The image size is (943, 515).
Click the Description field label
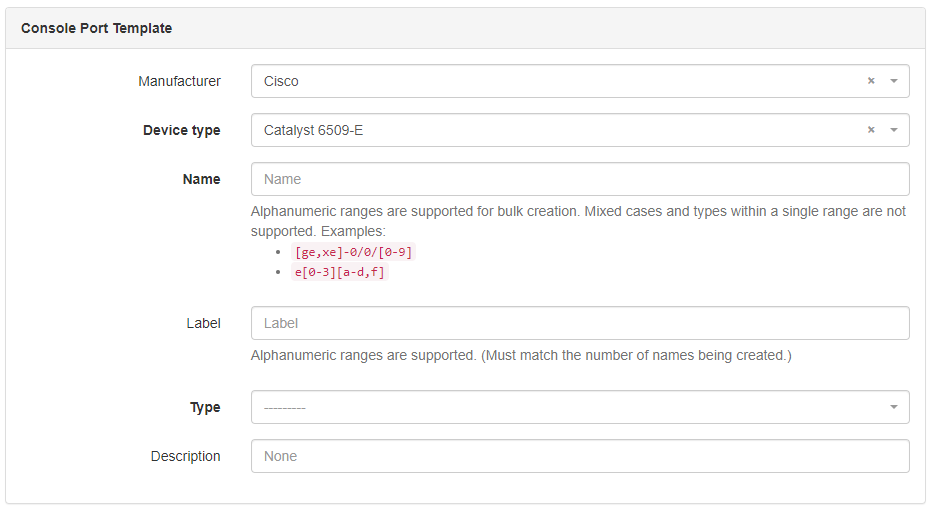pos(185,456)
